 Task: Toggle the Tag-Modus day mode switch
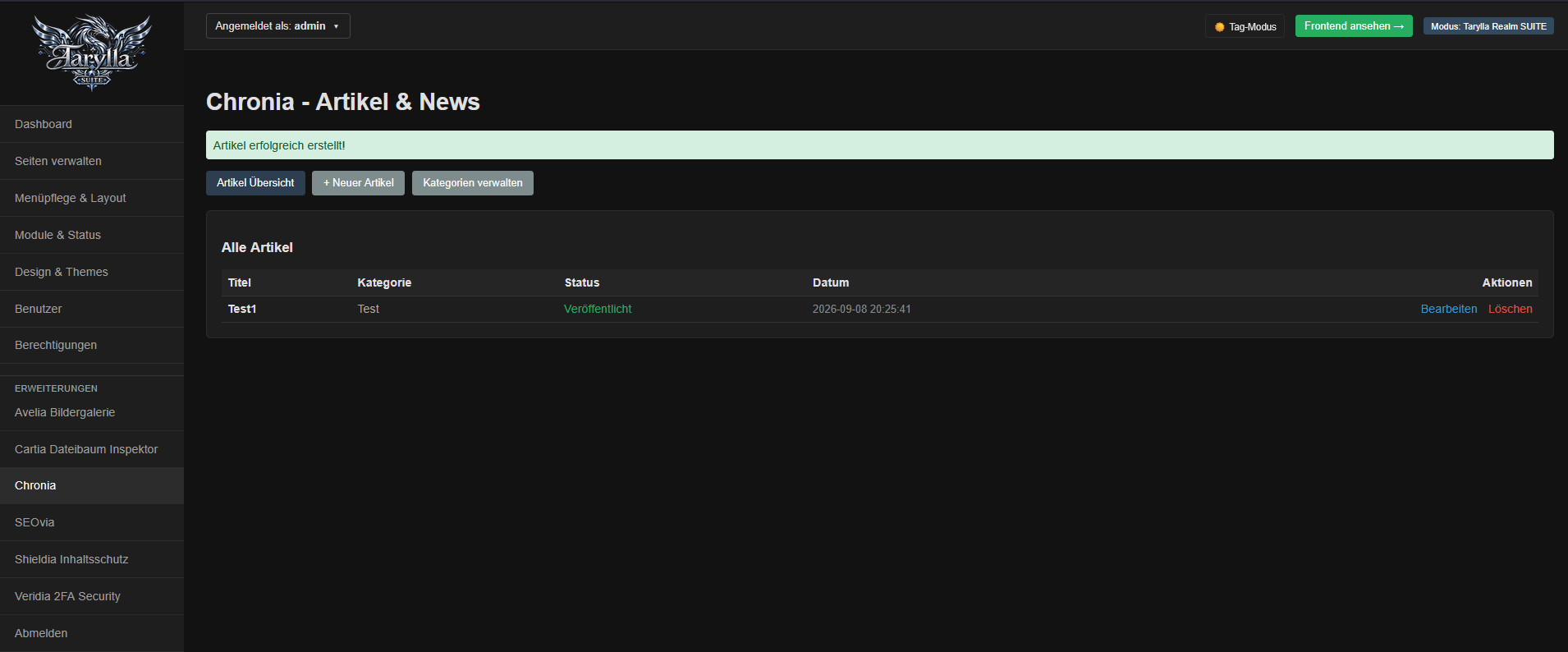click(1245, 26)
